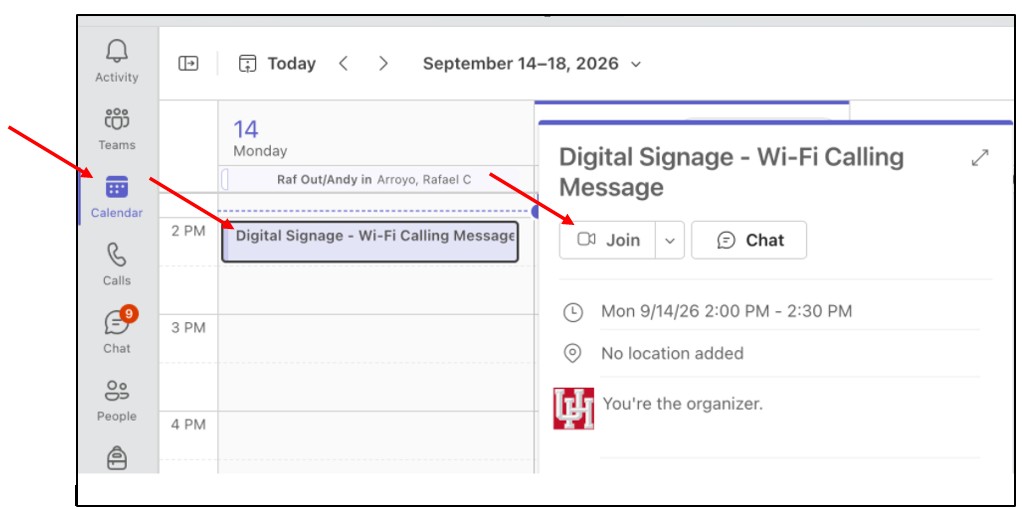Open the September 14–18, 2026 date picker
Viewport: 1022px width, 509px height.
click(532, 64)
